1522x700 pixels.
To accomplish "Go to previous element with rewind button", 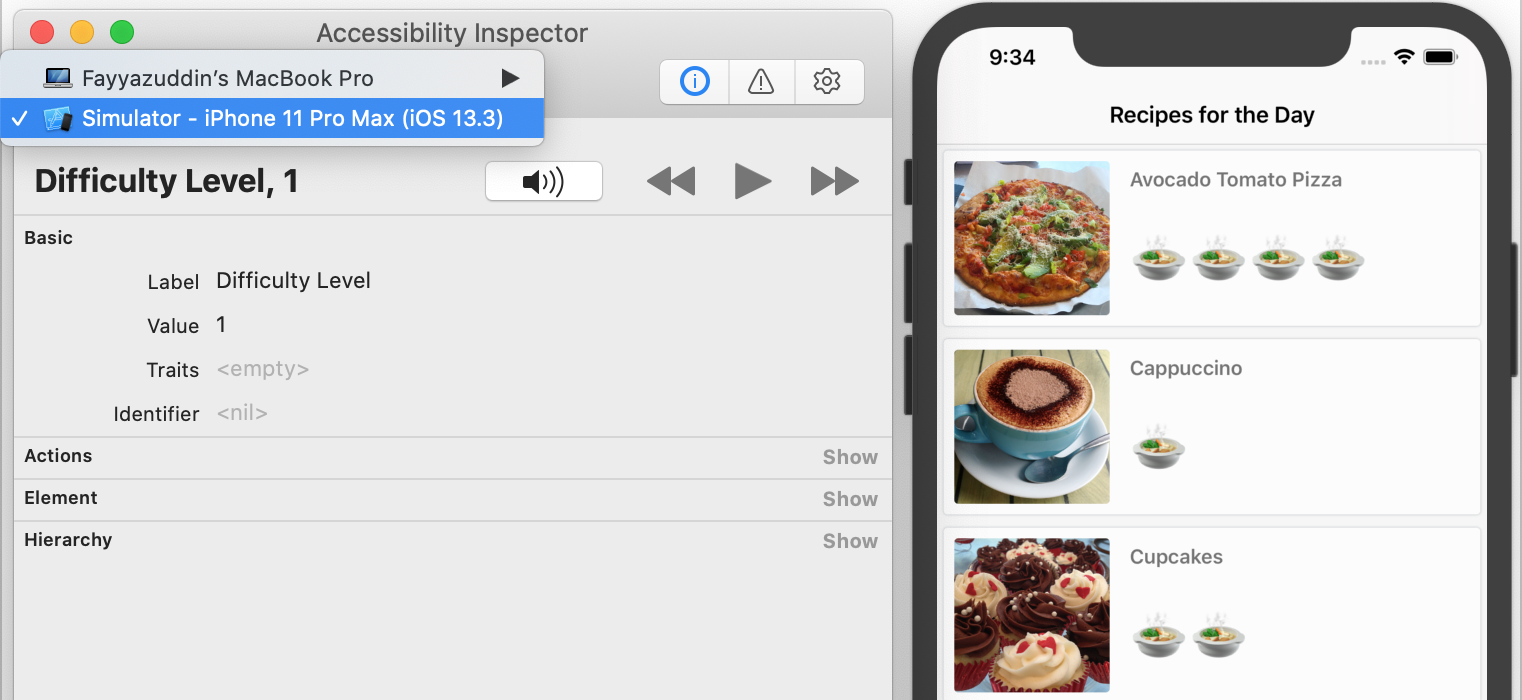I will (x=671, y=181).
